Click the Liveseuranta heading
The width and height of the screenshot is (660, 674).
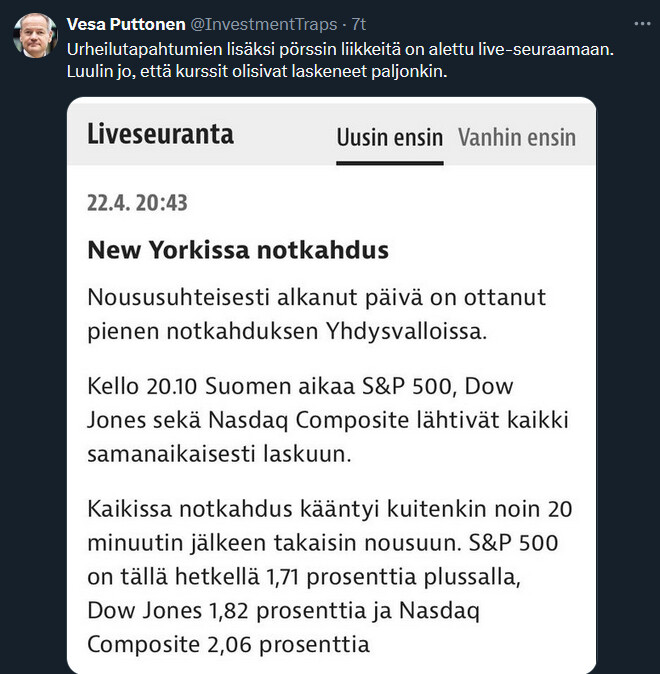(x=160, y=134)
